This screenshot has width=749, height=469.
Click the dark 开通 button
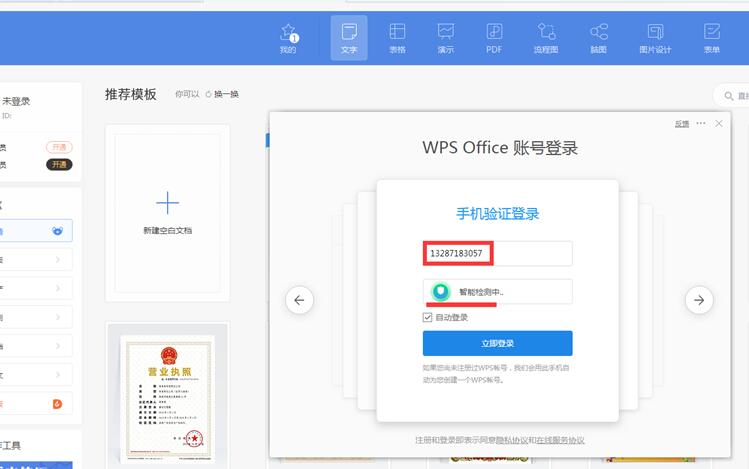pyautogui.click(x=59, y=164)
